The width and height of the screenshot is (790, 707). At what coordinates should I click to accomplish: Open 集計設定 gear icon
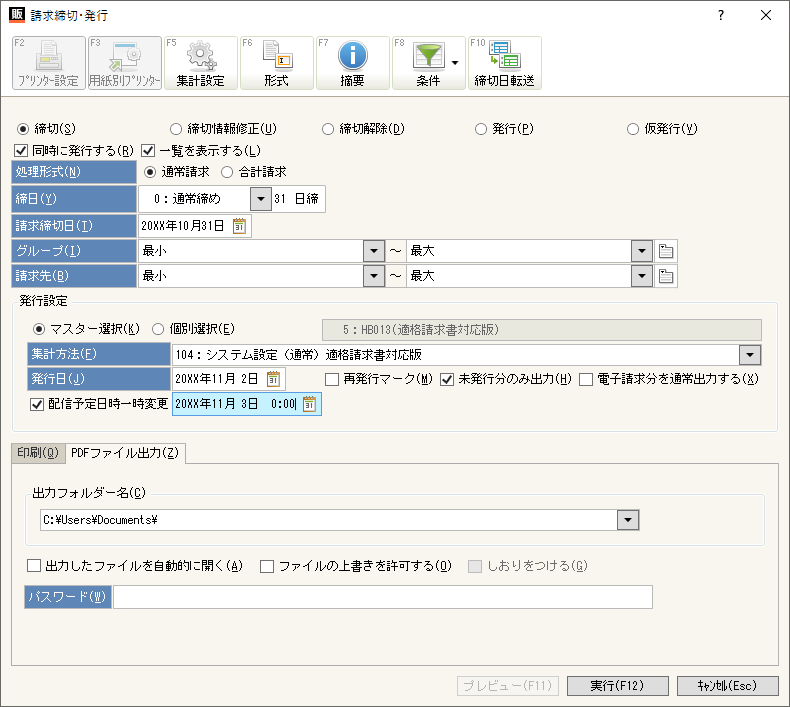pos(201,55)
